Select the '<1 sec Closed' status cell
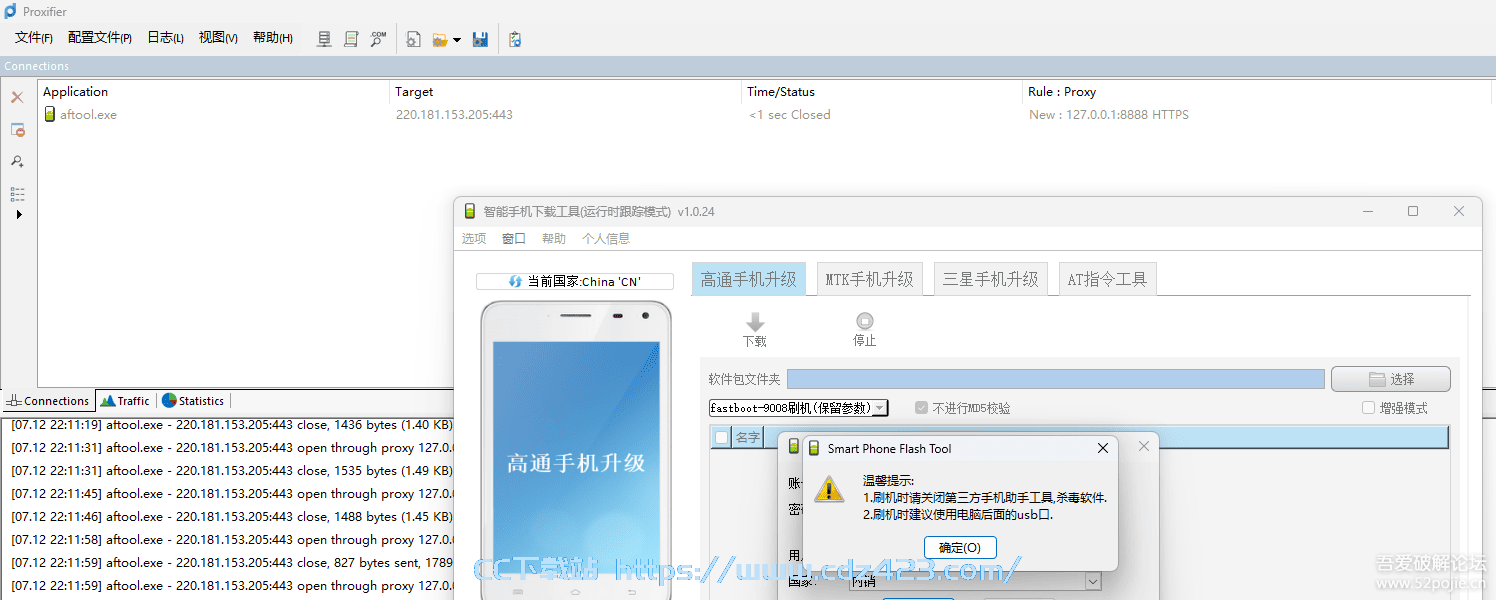This screenshot has width=1496, height=600. point(790,115)
